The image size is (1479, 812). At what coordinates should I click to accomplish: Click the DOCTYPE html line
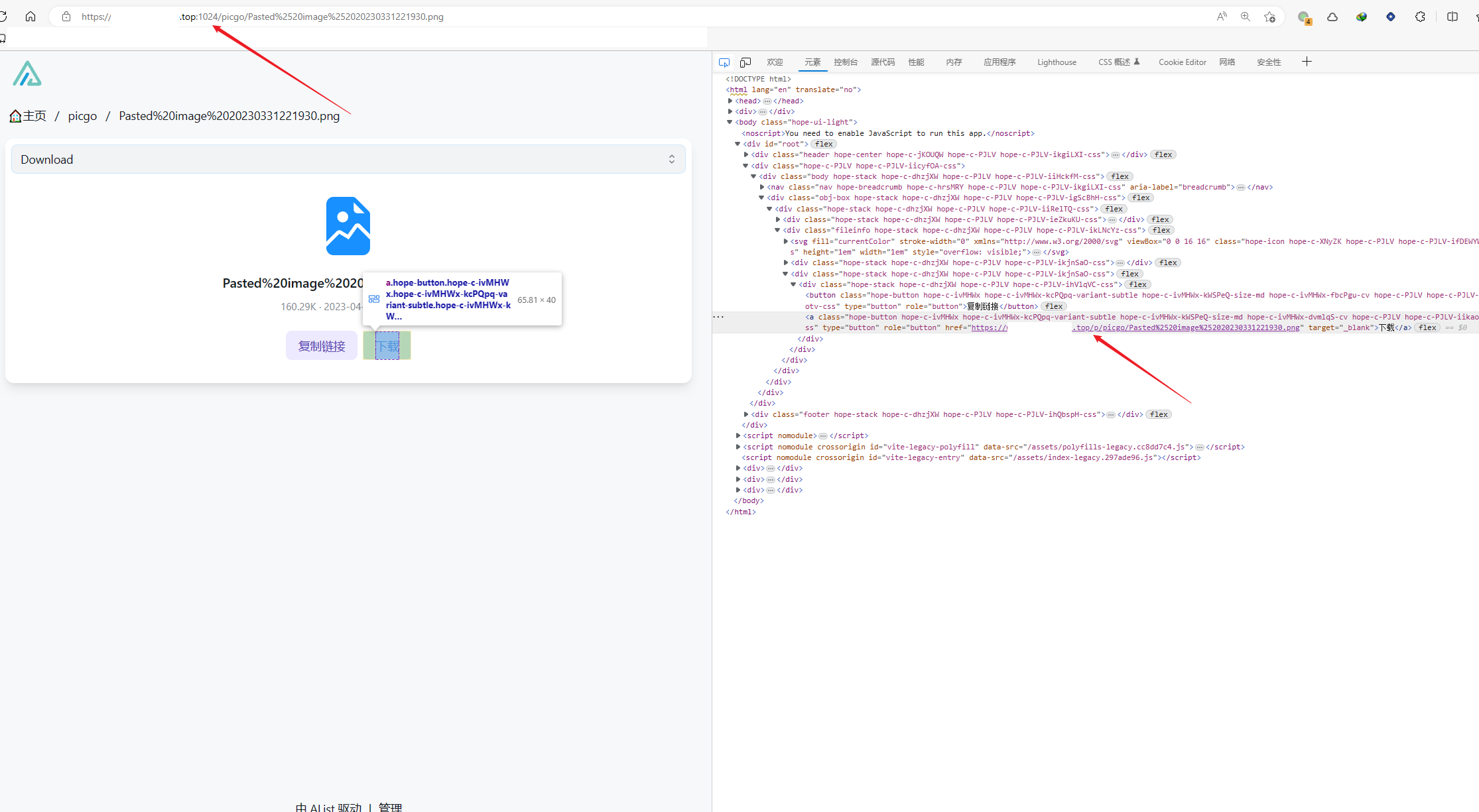click(758, 79)
